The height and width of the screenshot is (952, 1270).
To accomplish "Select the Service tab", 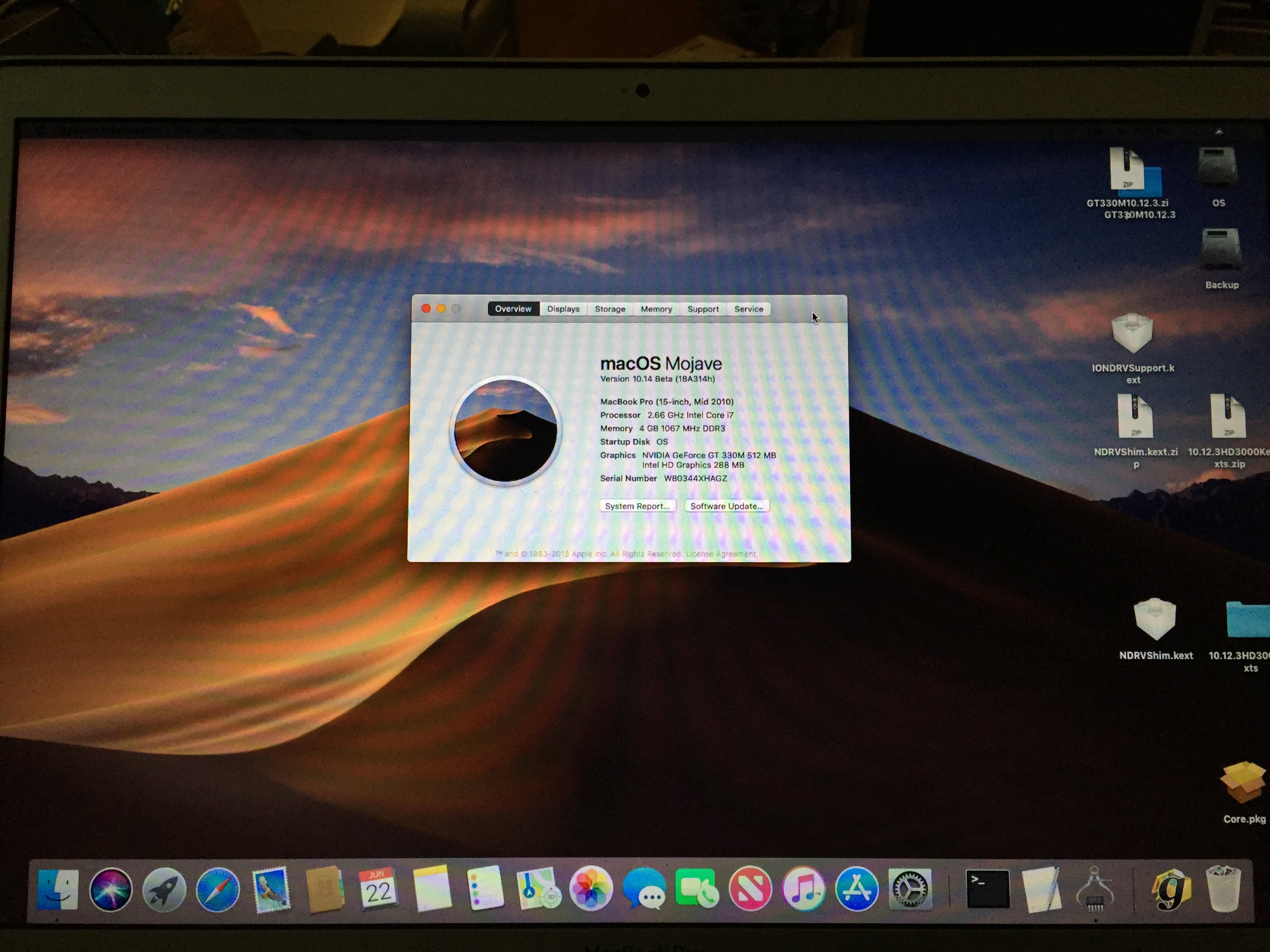I will coord(749,309).
